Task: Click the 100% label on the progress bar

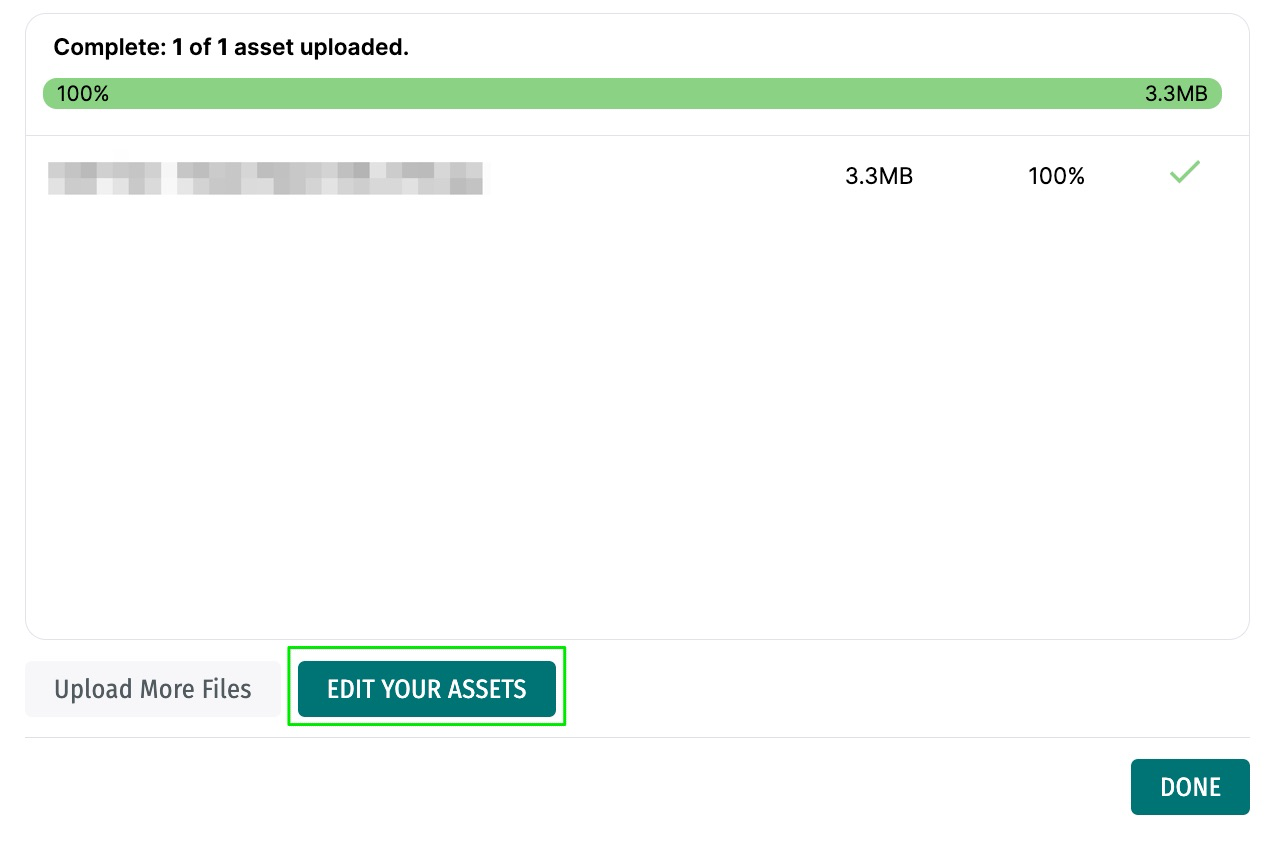Action: click(83, 94)
